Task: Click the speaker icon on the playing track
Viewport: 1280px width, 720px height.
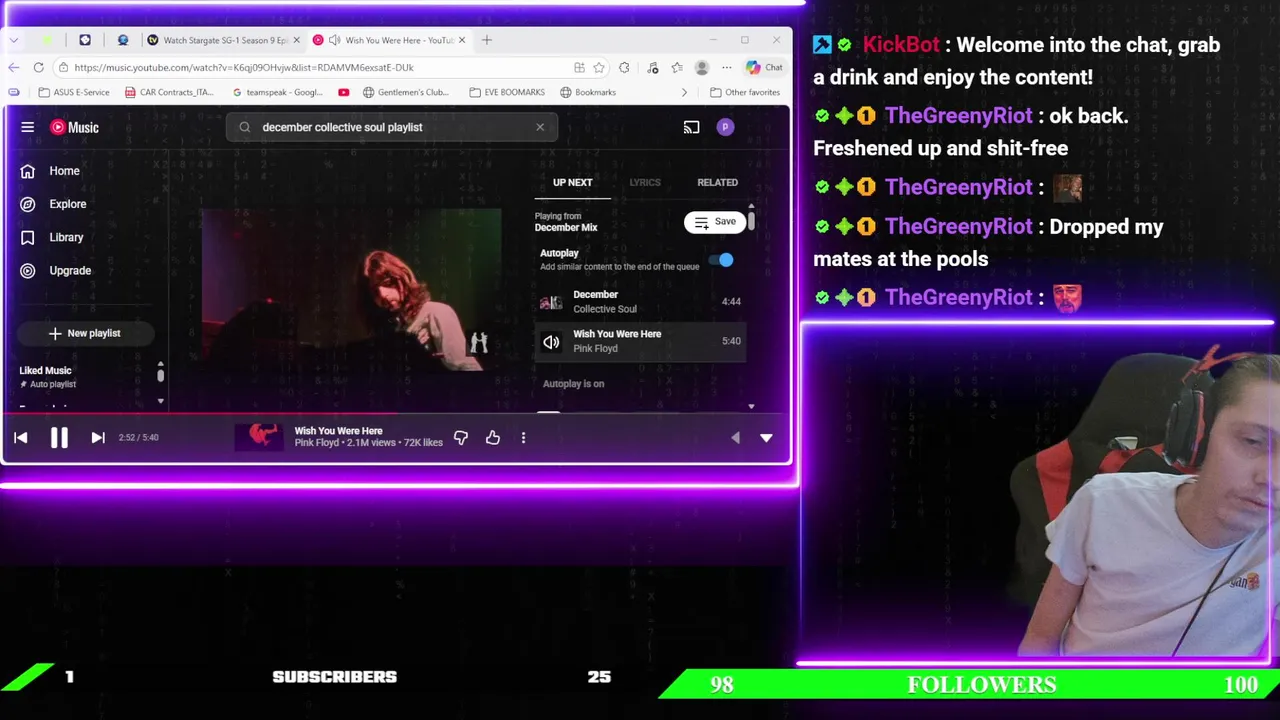Action: pyautogui.click(x=551, y=341)
